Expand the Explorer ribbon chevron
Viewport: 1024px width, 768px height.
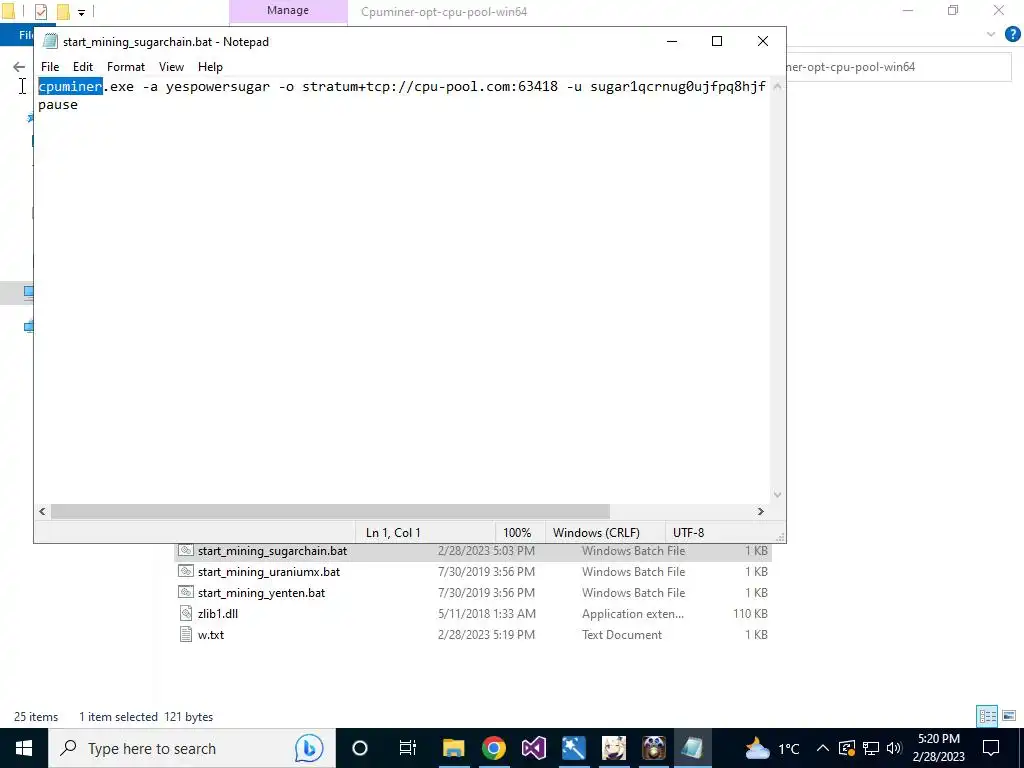point(991,34)
